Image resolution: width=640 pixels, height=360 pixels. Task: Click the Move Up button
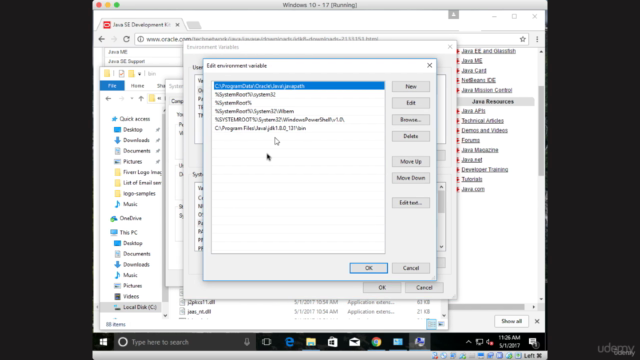(411, 162)
